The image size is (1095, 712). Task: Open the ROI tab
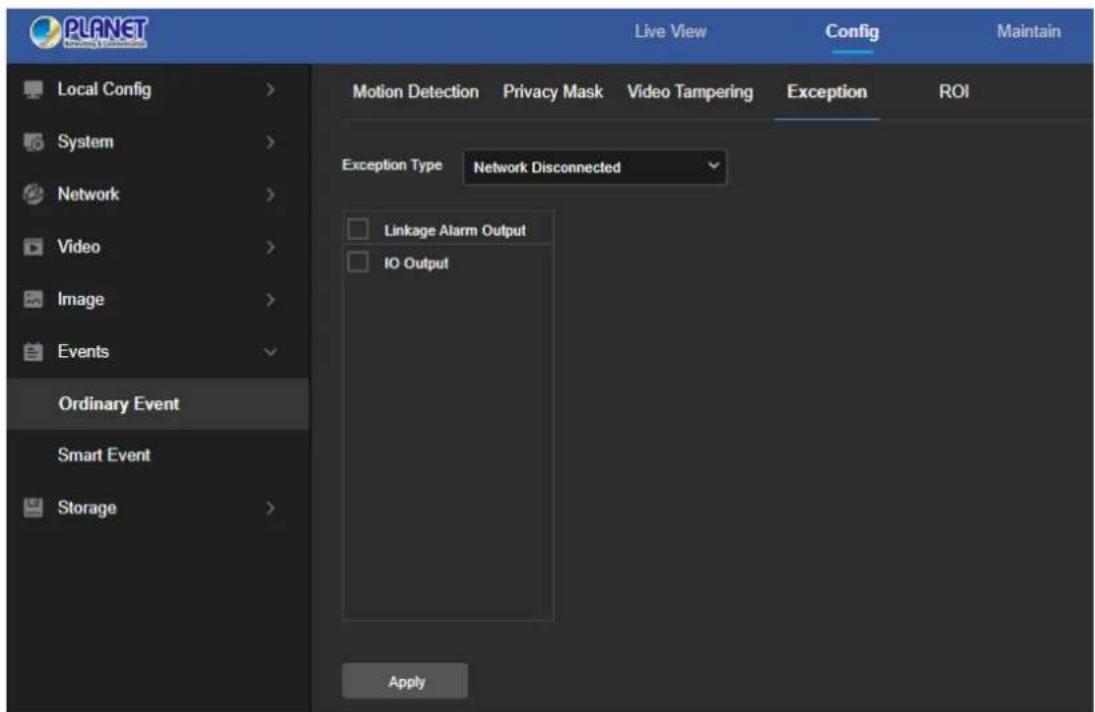coord(953,91)
